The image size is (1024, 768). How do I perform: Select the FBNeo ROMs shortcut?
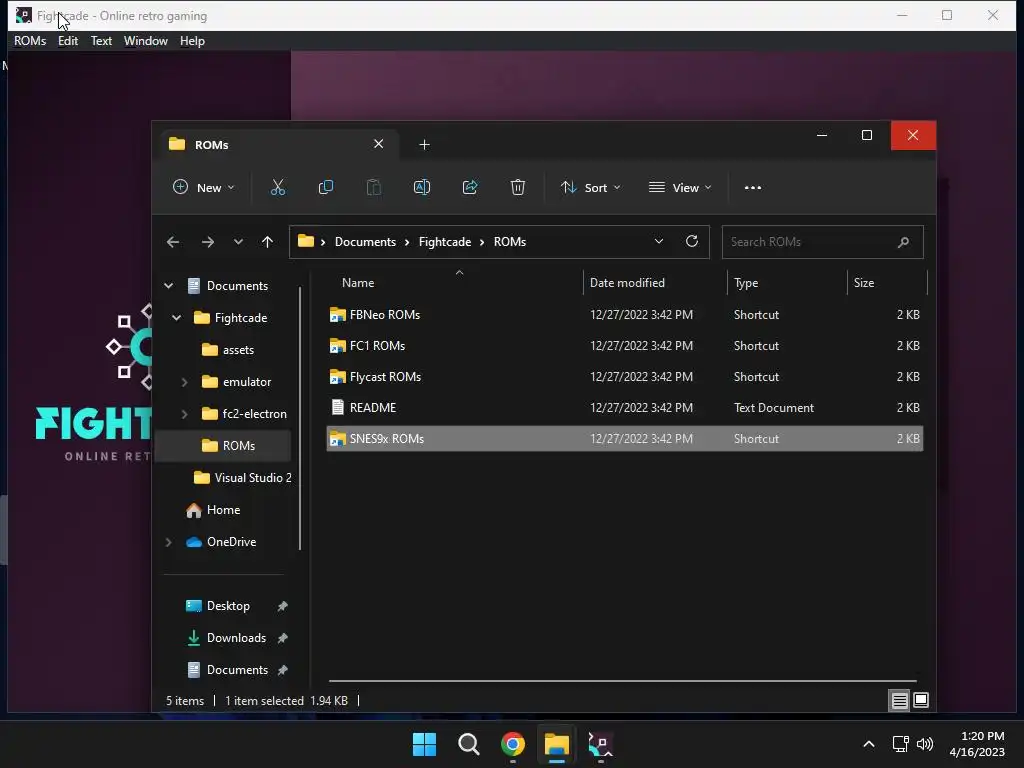click(x=624, y=315)
